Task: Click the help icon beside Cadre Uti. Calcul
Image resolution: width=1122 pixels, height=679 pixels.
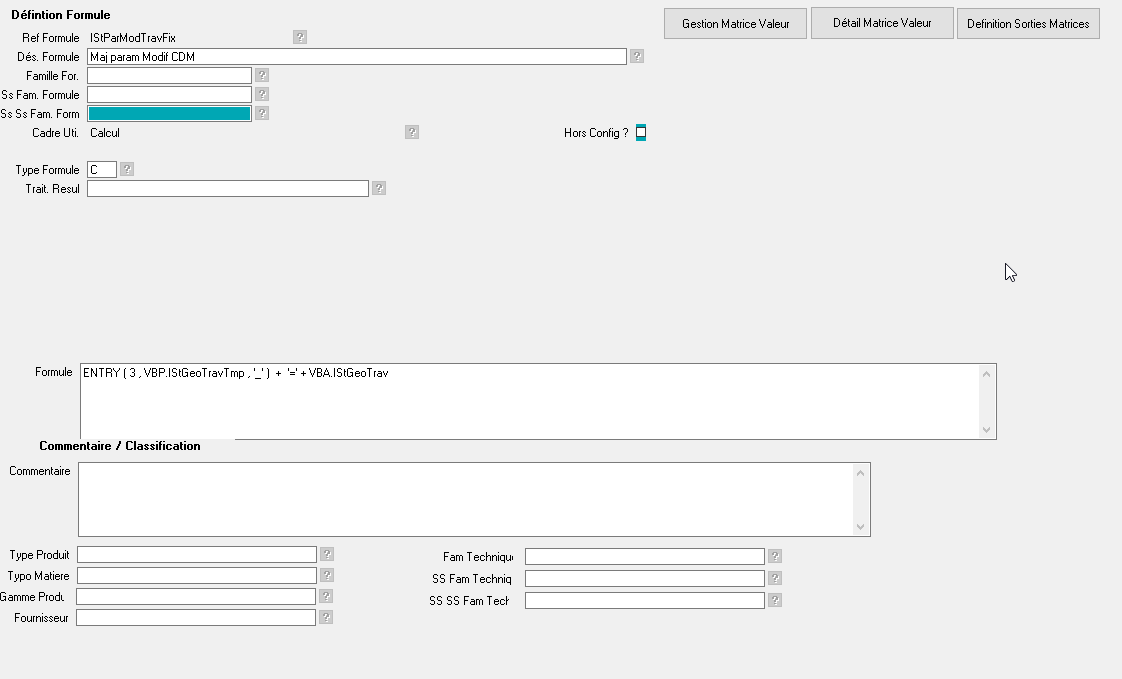Action: point(412,132)
